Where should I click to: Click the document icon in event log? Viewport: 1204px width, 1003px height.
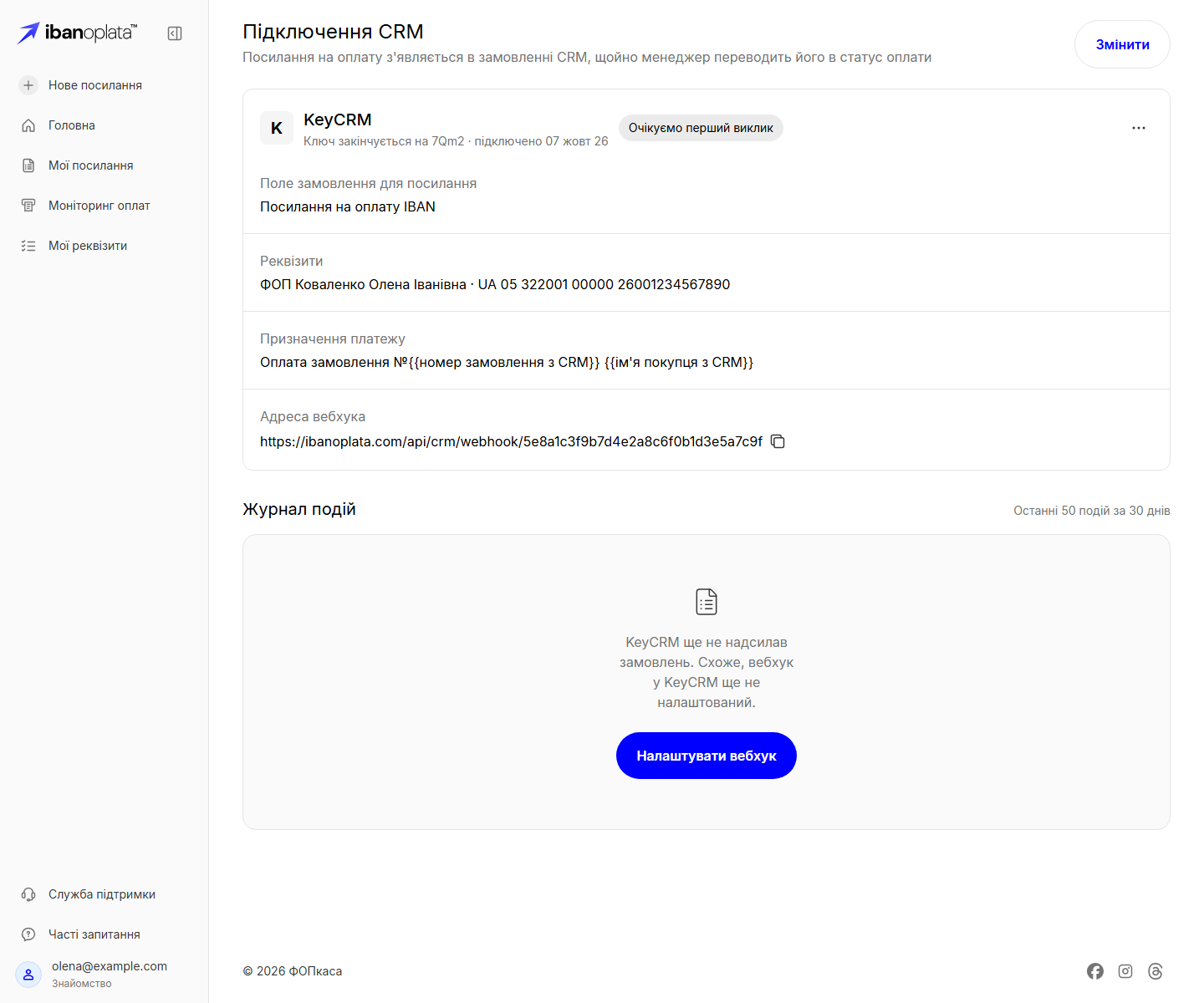[x=707, y=602]
